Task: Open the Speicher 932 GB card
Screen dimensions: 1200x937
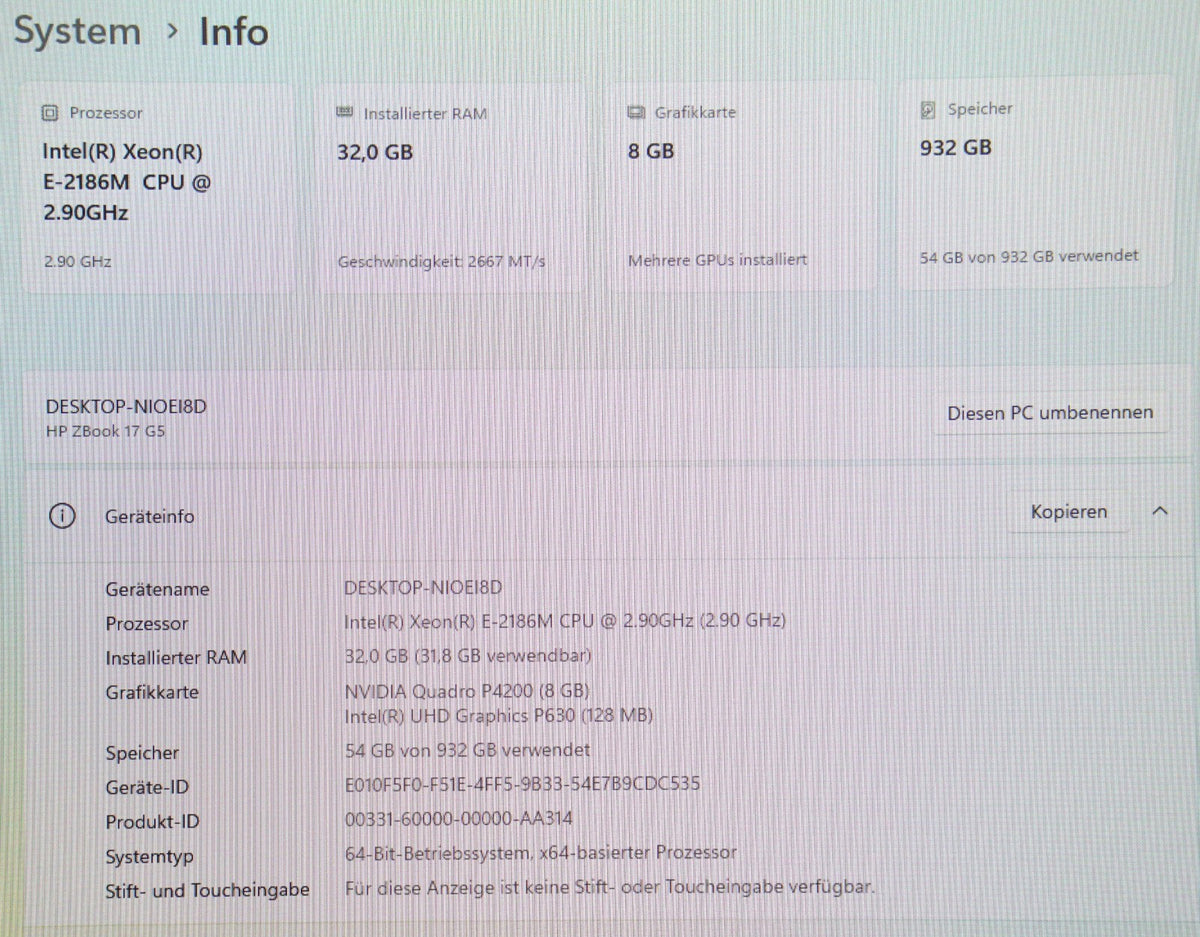Action: pos(1036,184)
